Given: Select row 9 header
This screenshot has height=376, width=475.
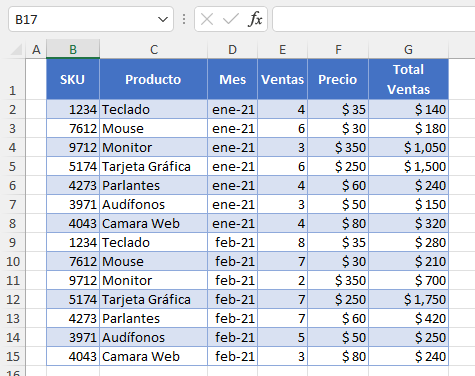Looking at the screenshot, I should click(x=13, y=242).
